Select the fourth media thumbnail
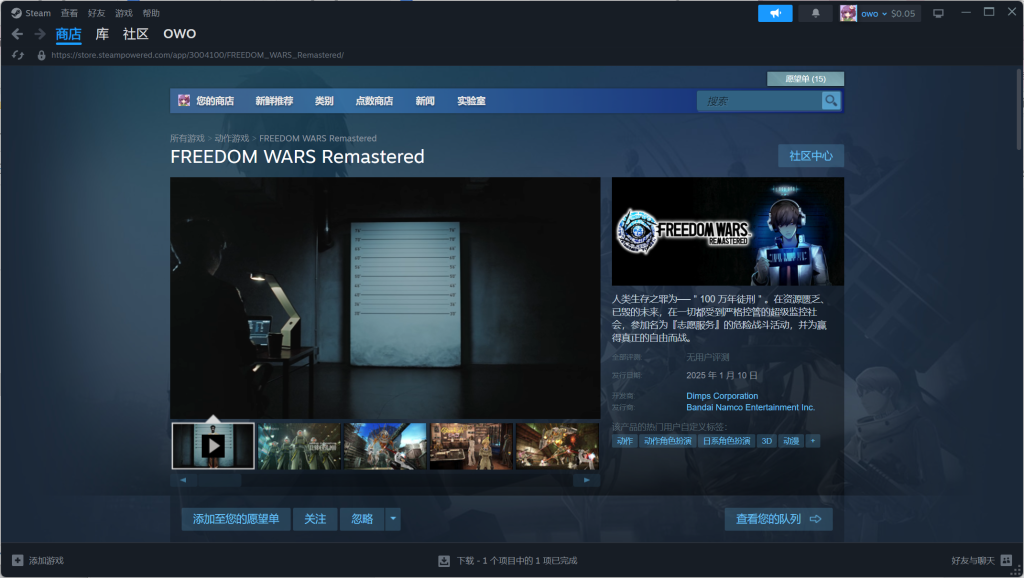The height and width of the screenshot is (578, 1024). click(472, 446)
